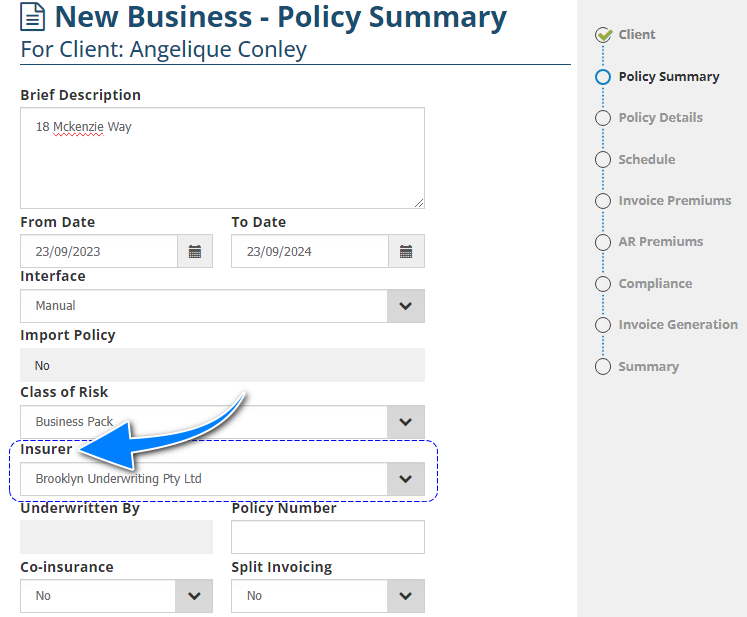Expand the Interface dropdown
This screenshot has width=747, height=617.
point(405,306)
